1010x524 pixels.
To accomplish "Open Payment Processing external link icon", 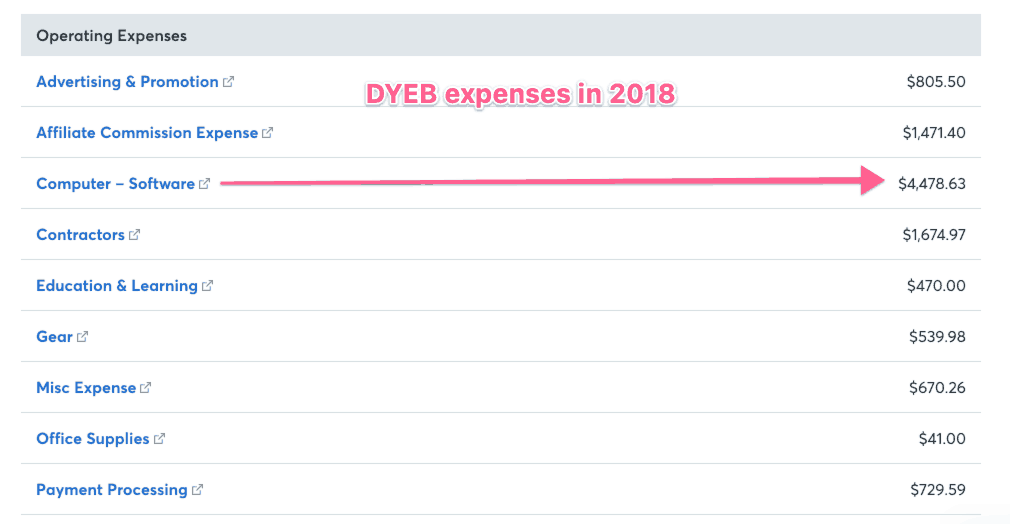I will (x=198, y=489).
